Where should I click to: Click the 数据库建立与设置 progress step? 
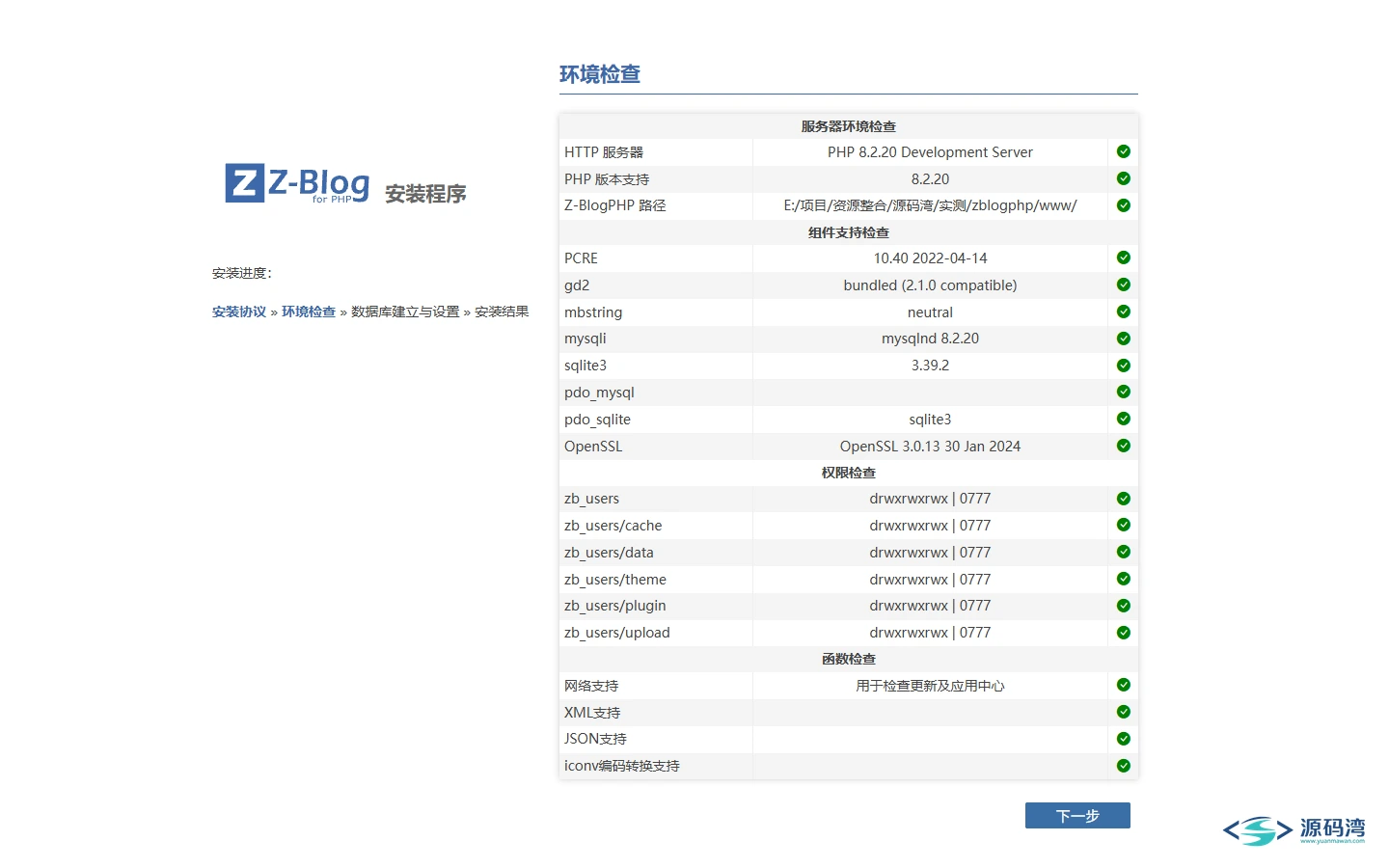tap(405, 312)
